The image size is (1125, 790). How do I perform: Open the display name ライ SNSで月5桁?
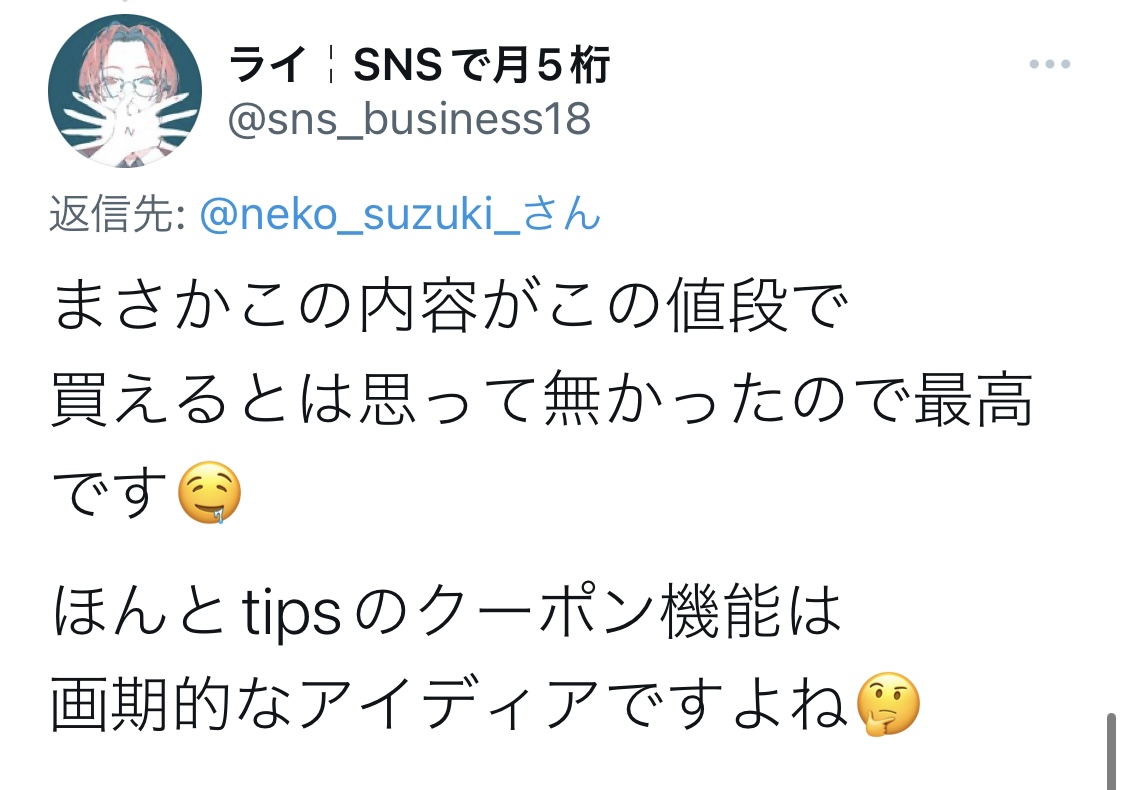coord(419,65)
